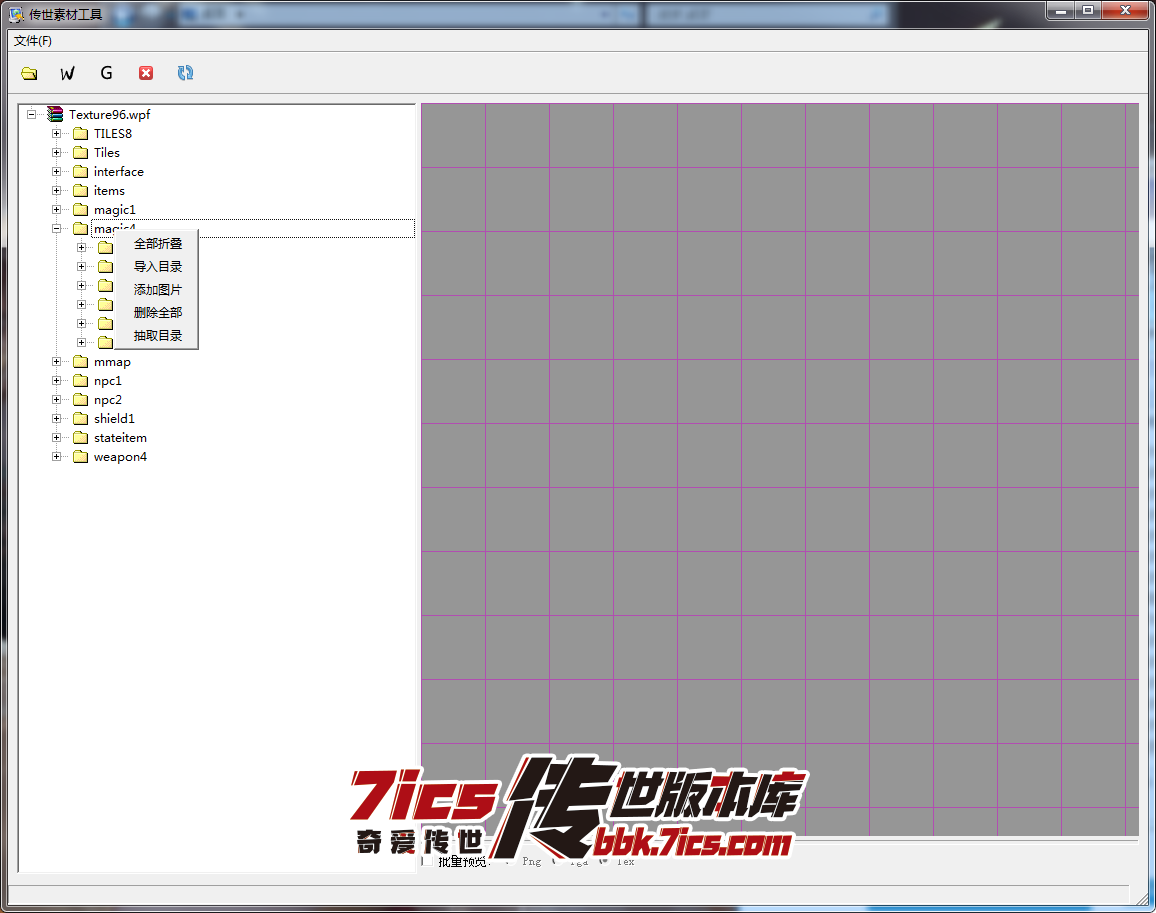Select the Tex radio button
The image size is (1156, 913).
click(603, 861)
